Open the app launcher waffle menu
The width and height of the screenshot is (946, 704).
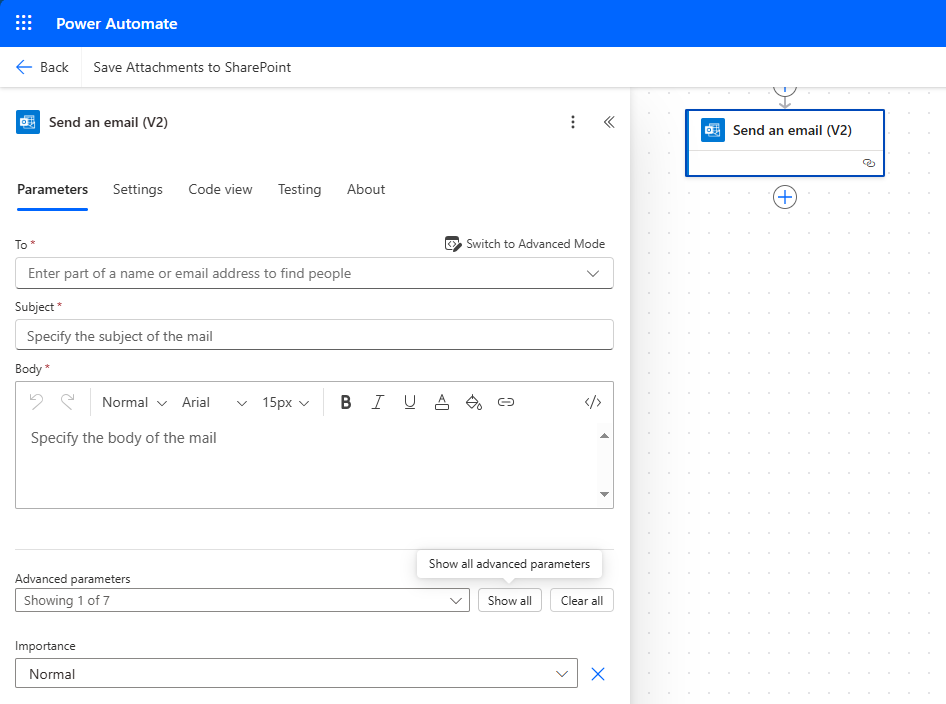click(23, 22)
